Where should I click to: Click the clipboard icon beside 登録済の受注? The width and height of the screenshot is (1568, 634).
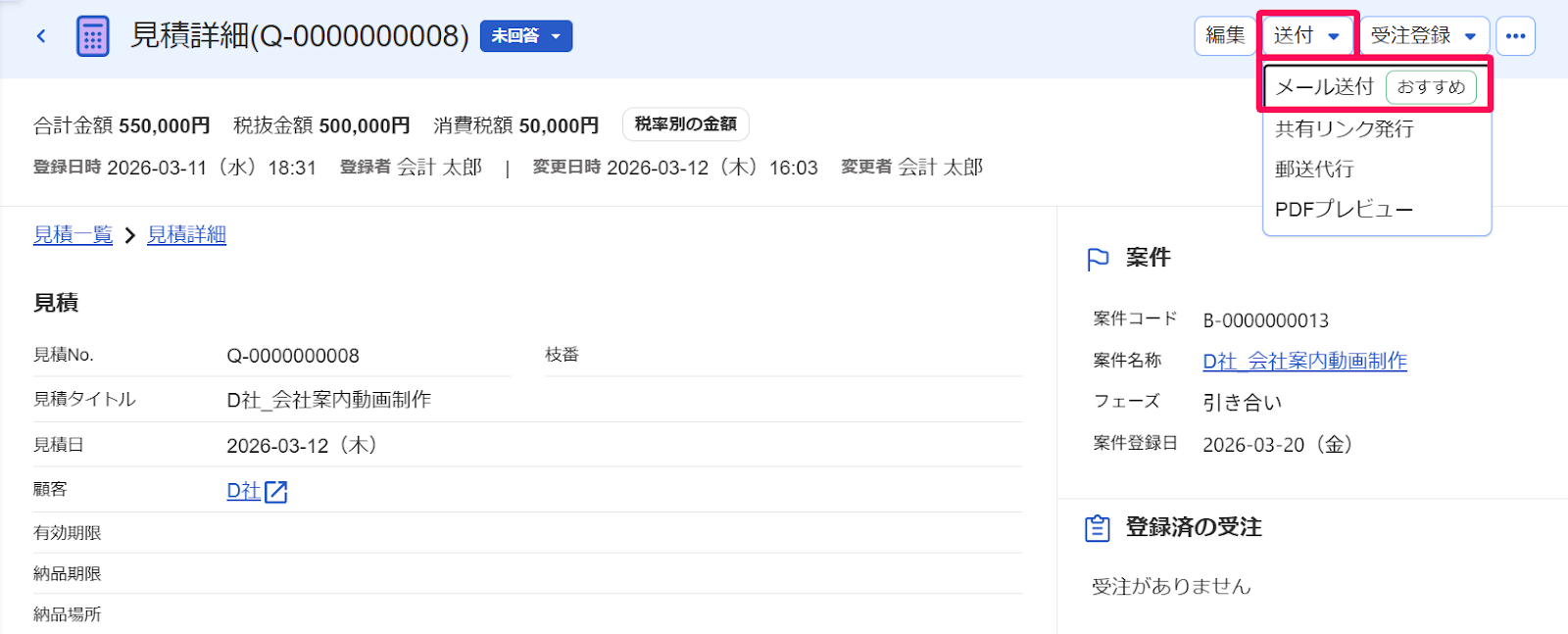pyautogui.click(x=1098, y=528)
